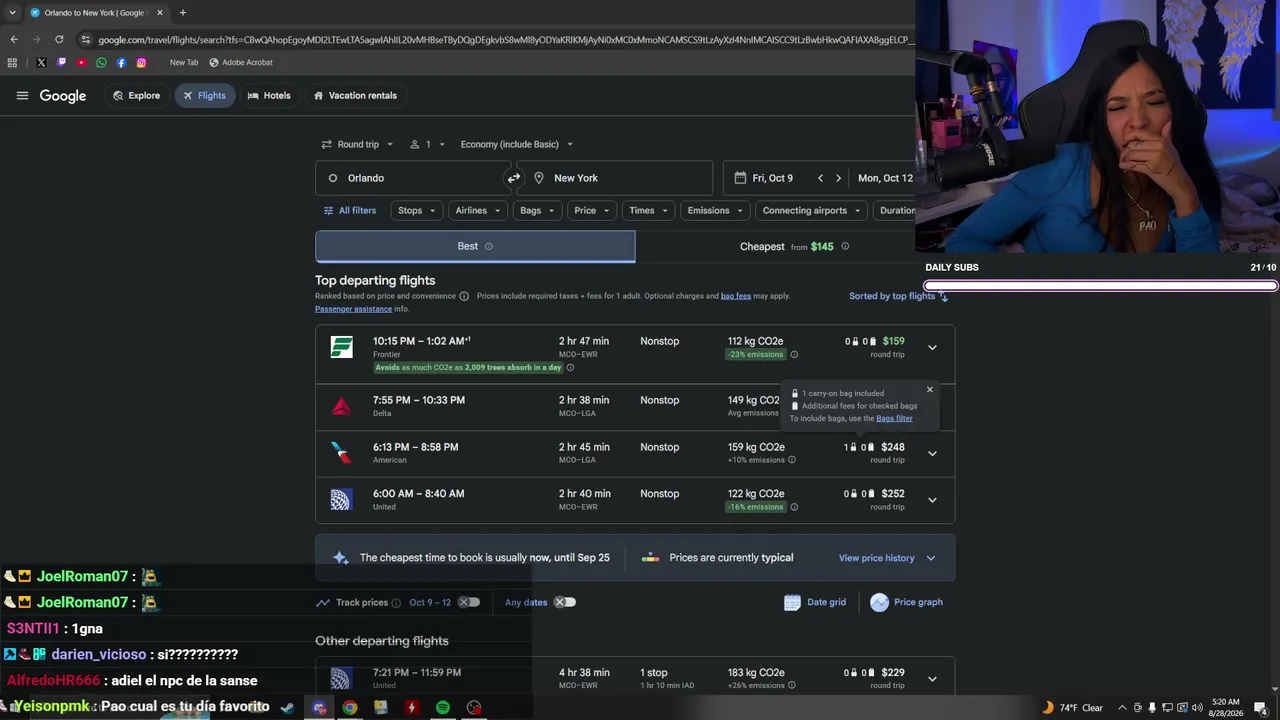Edit the New York destination field

pos(614,178)
